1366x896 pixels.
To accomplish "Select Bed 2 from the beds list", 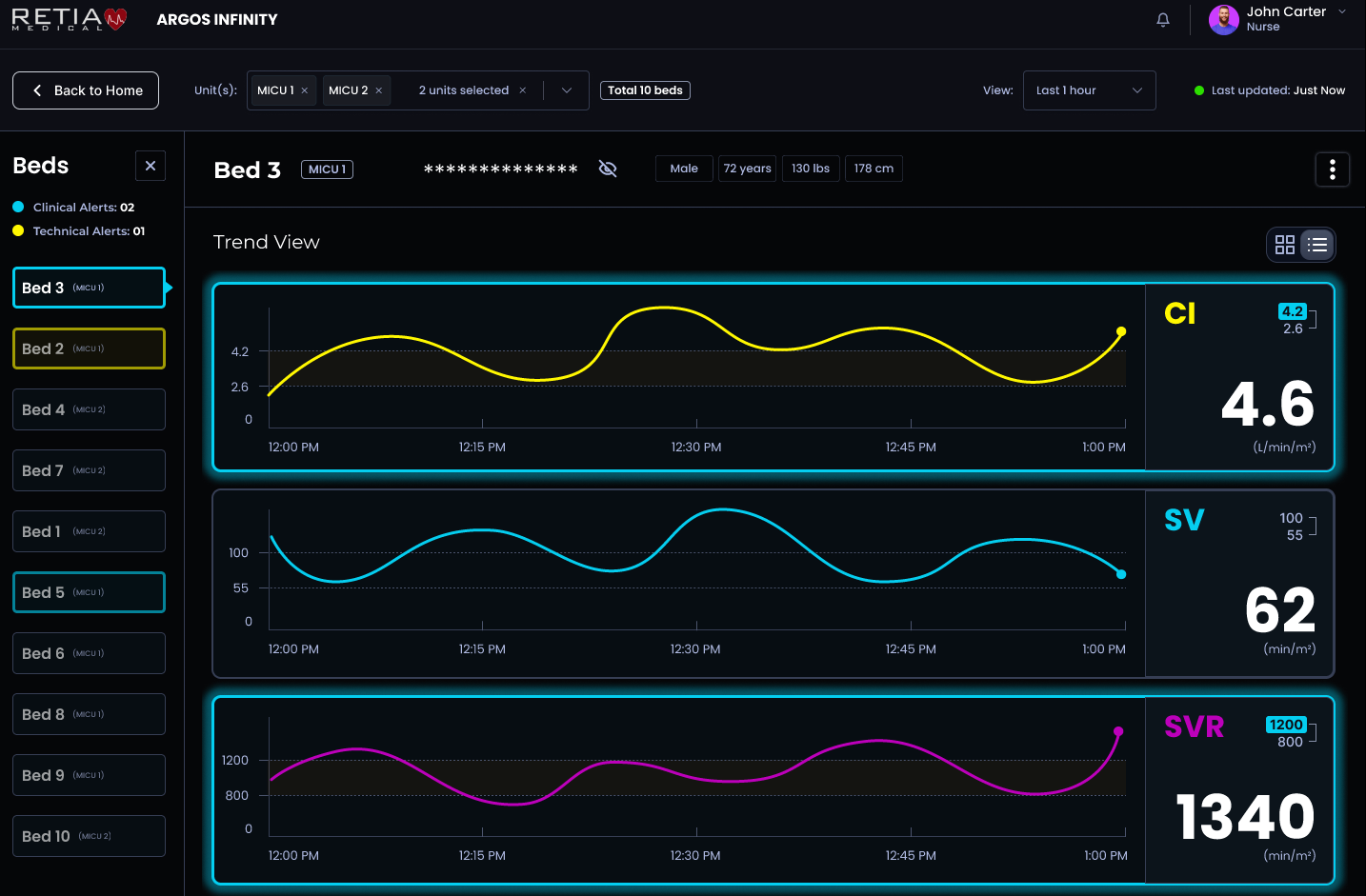I will click(89, 348).
